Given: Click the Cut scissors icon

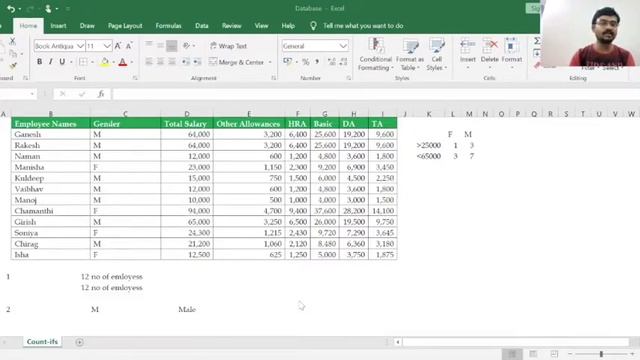Looking at the screenshot, I should 12,41.
